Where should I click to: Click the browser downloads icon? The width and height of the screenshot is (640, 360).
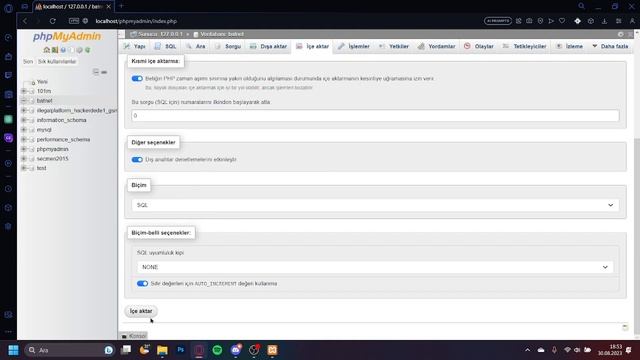[604, 21]
